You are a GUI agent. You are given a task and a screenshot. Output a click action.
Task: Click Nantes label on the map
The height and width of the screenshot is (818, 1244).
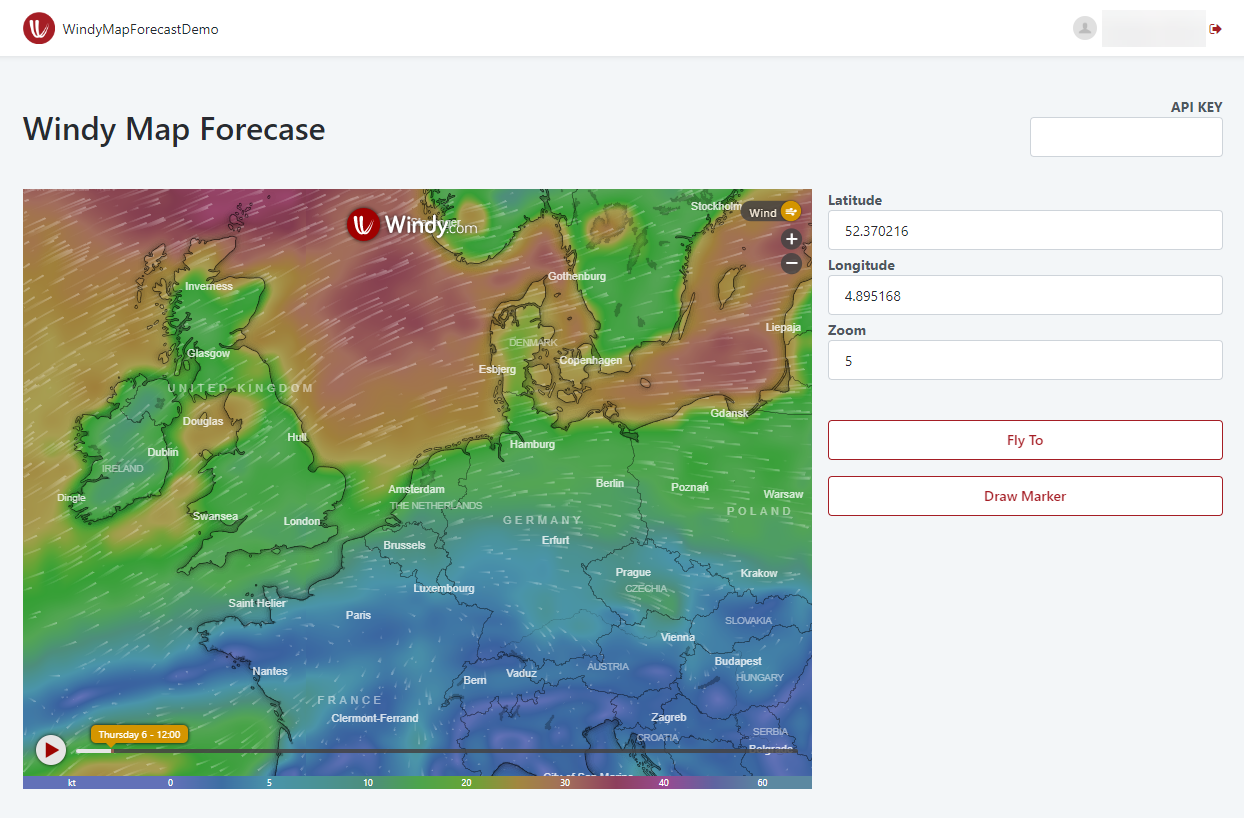click(x=270, y=671)
